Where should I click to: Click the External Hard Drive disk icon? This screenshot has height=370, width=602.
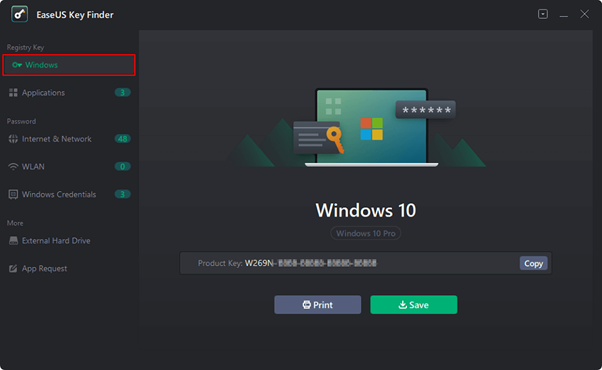[13, 241]
